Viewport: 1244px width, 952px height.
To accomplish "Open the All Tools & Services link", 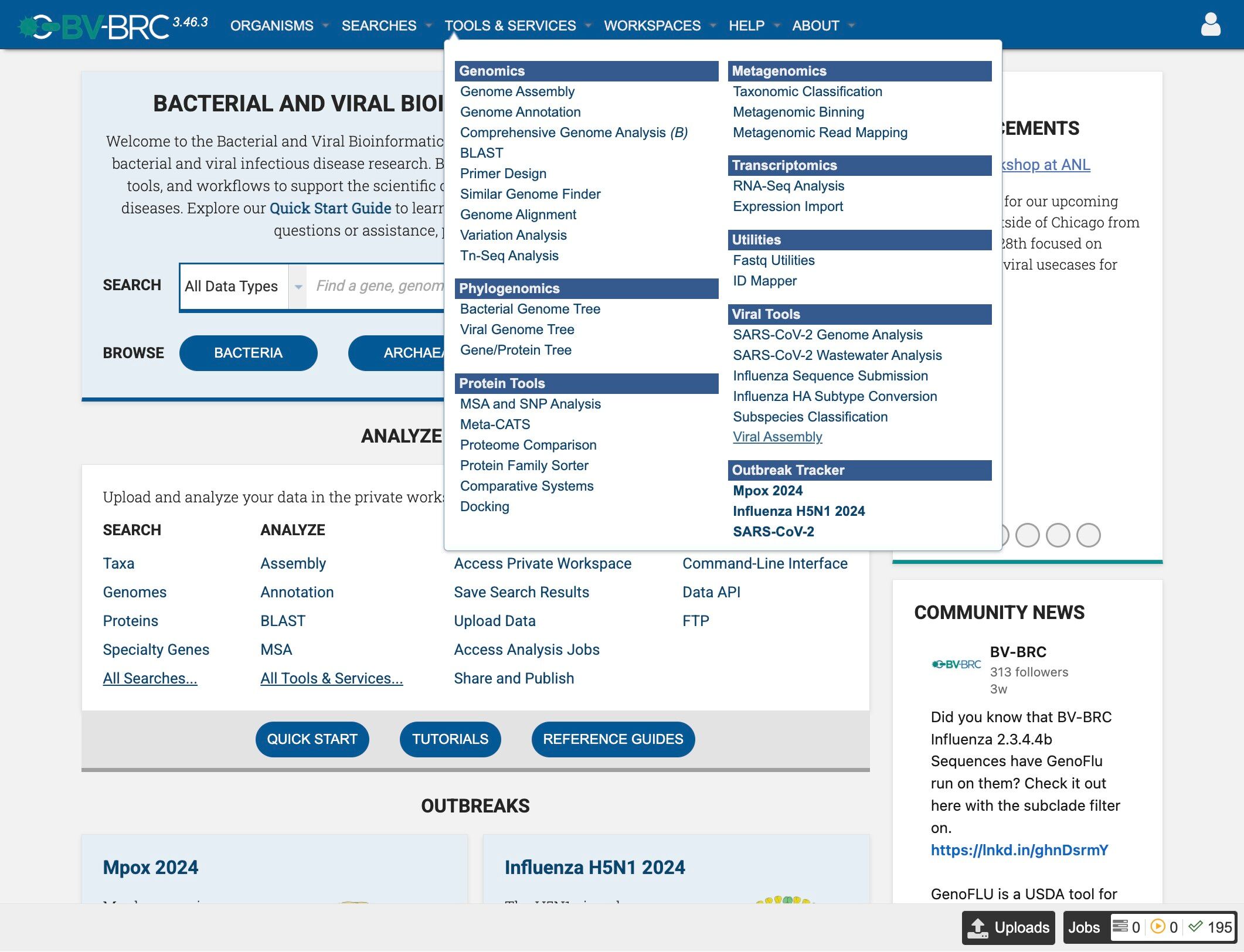I will 331,678.
